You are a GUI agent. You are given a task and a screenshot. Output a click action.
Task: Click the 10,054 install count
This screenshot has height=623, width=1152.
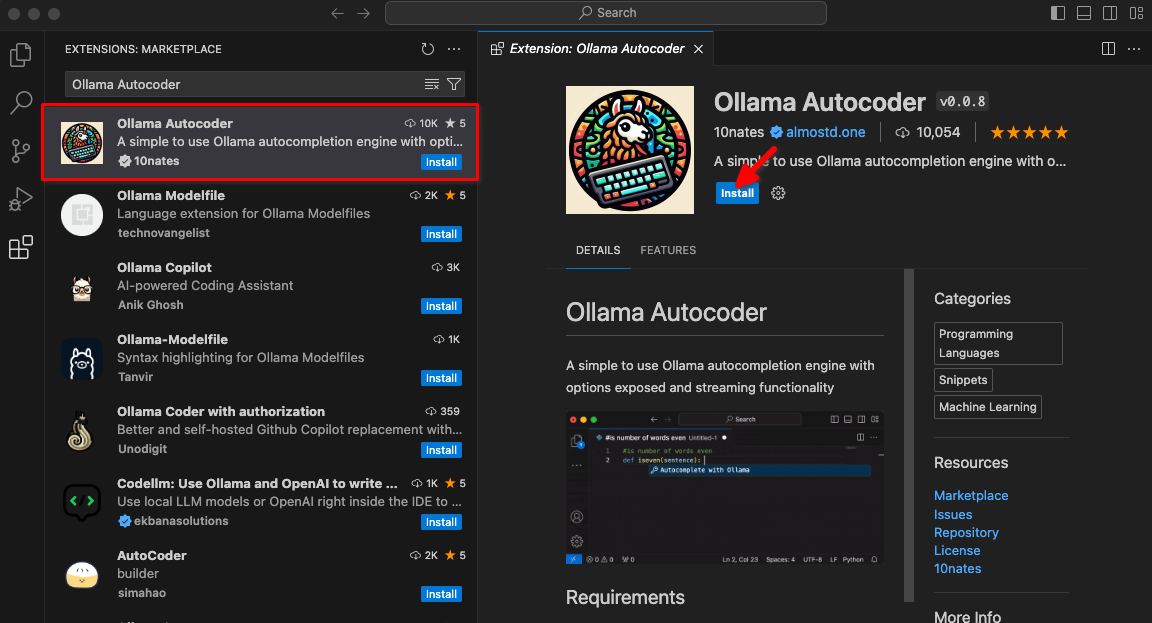coord(928,132)
